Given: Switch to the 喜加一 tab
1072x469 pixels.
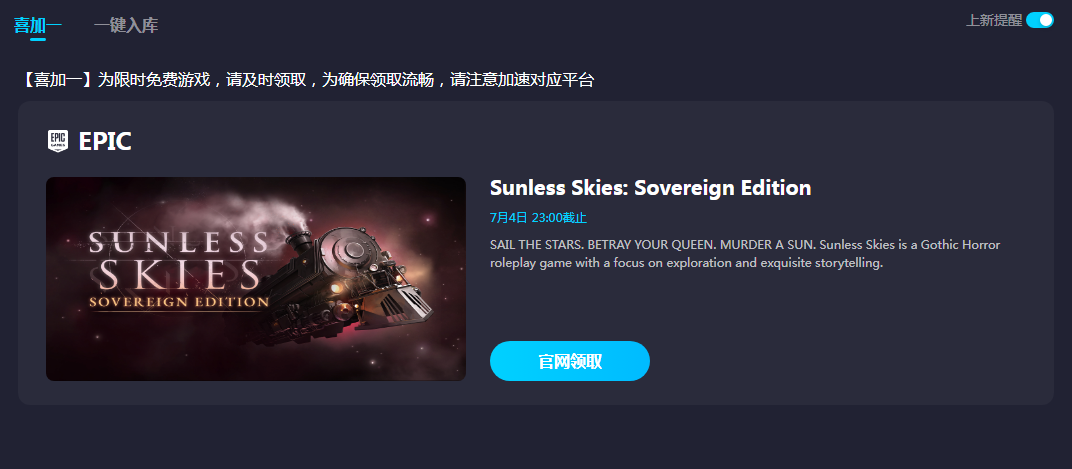Looking at the screenshot, I should pos(38,26).
